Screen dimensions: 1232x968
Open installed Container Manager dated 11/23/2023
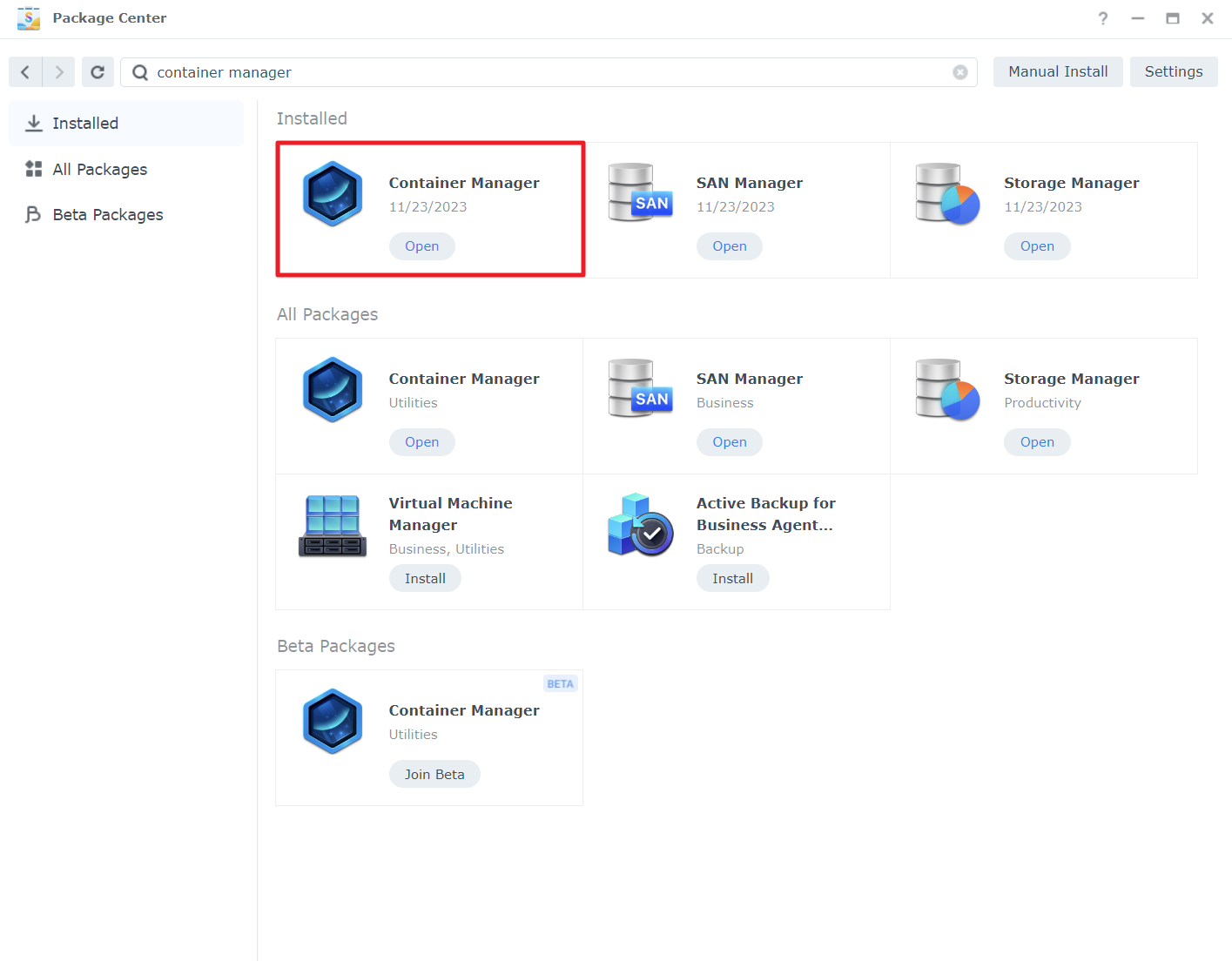coord(422,246)
